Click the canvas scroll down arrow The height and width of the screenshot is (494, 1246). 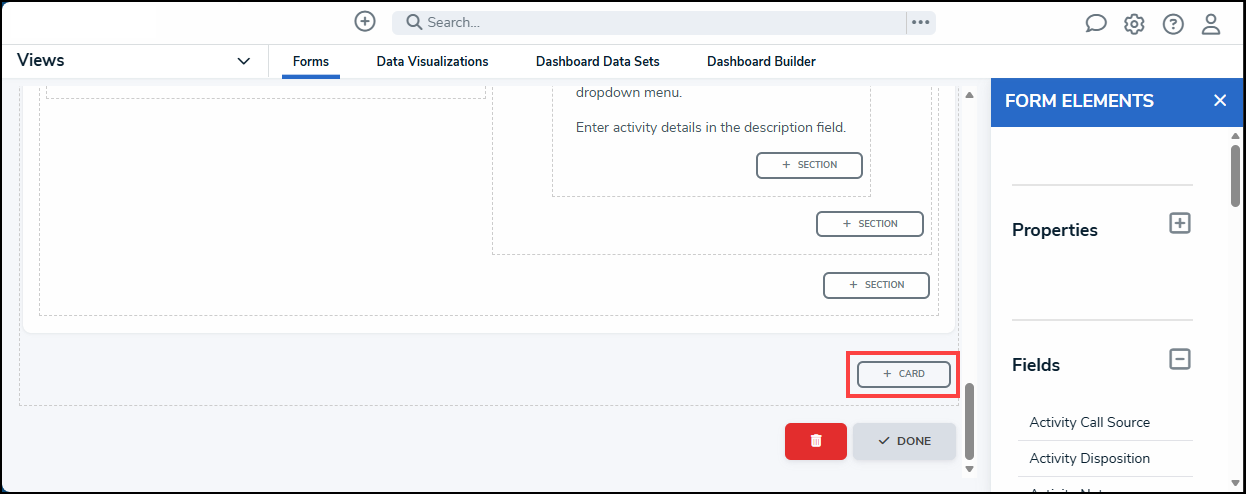(x=968, y=468)
